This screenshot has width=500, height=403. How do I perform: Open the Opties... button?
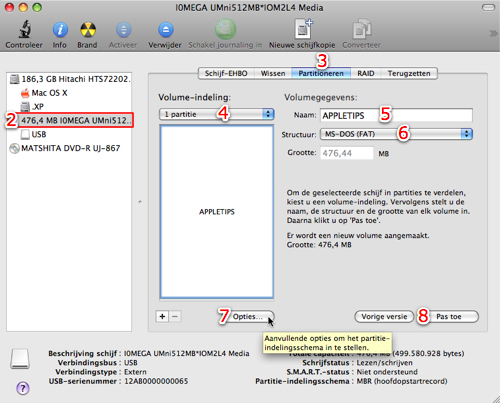click(247, 317)
